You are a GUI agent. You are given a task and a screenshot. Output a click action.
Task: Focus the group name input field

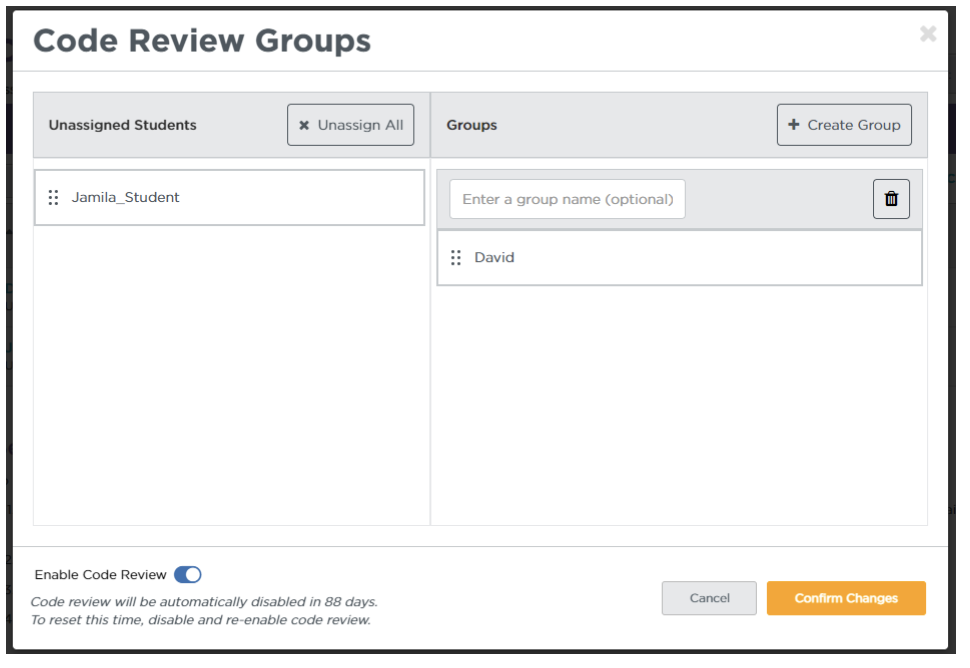point(567,199)
